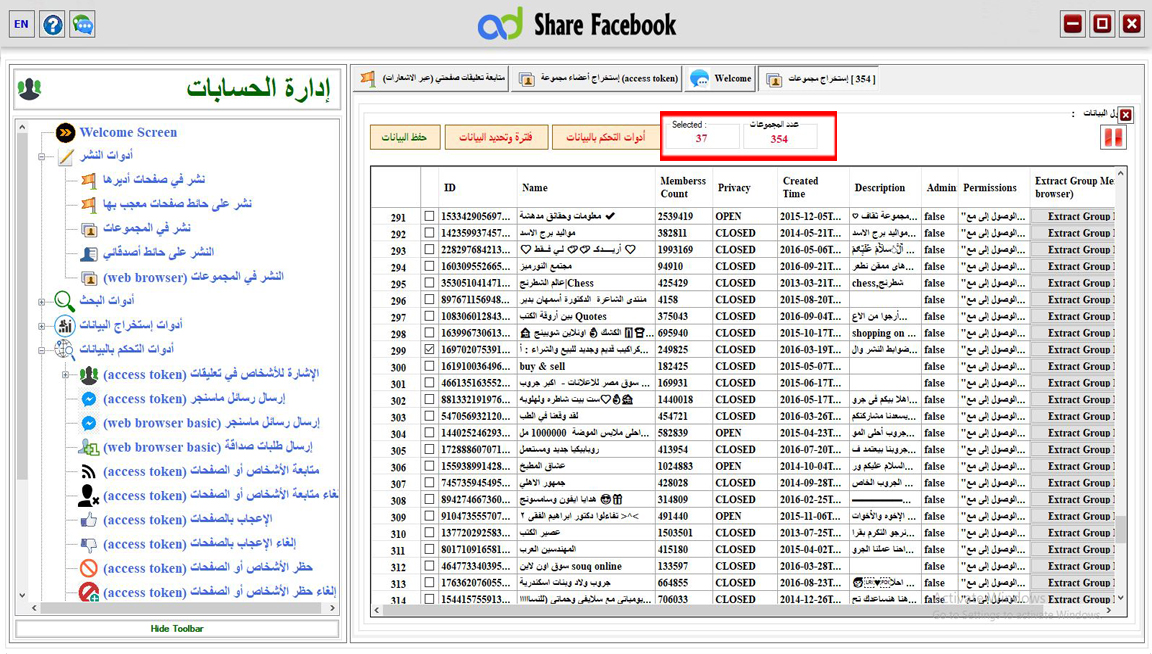Click the table vertical scrollbar thumb
1152x654 pixels.
click(1120, 529)
